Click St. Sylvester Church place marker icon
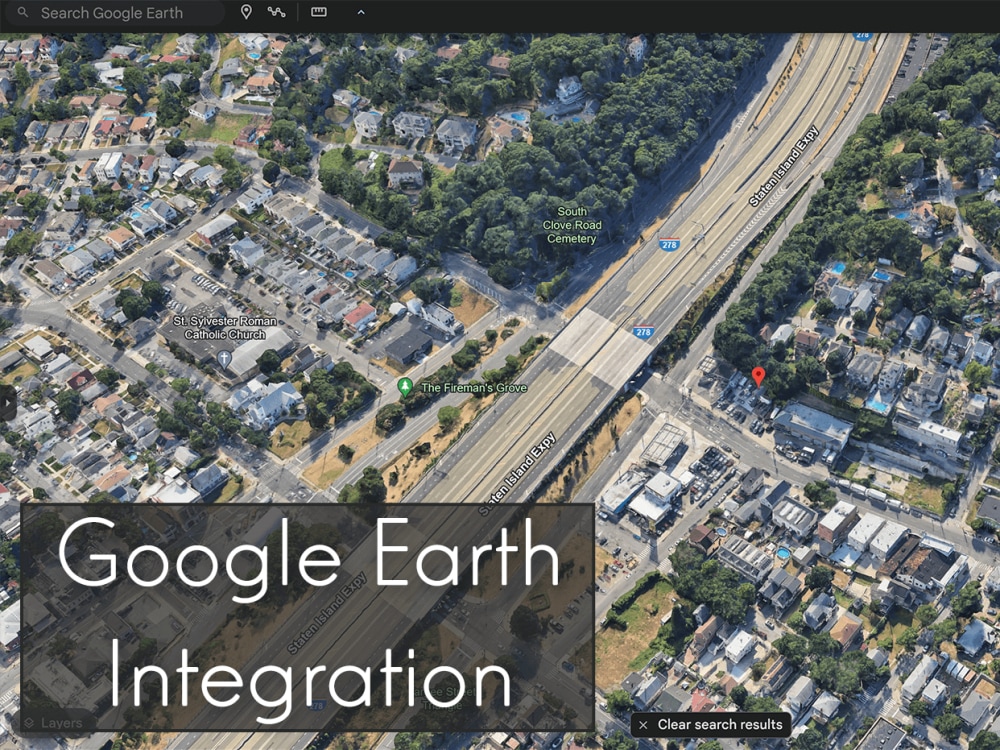Viewport: 1000px width, 750px height. coord(224,359)
